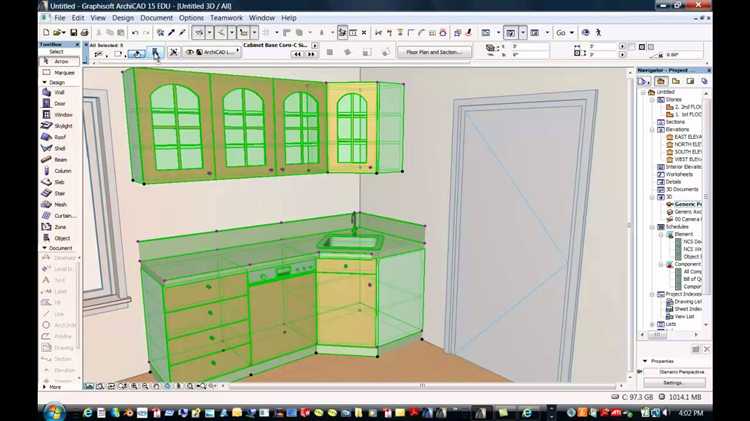Open the Options menu
This screenshot has height=421, width=750.
pyautogui.click(x=191, y=18)
